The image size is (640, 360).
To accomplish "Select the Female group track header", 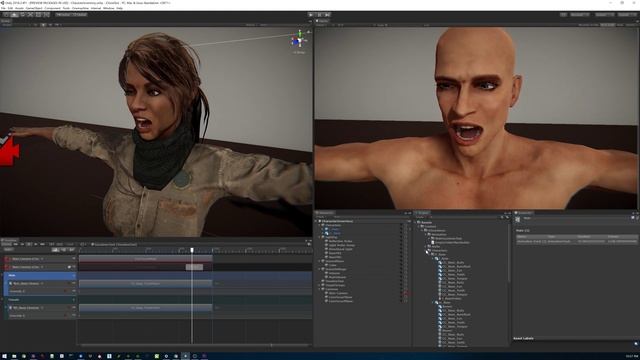I will tap(40, 300).
